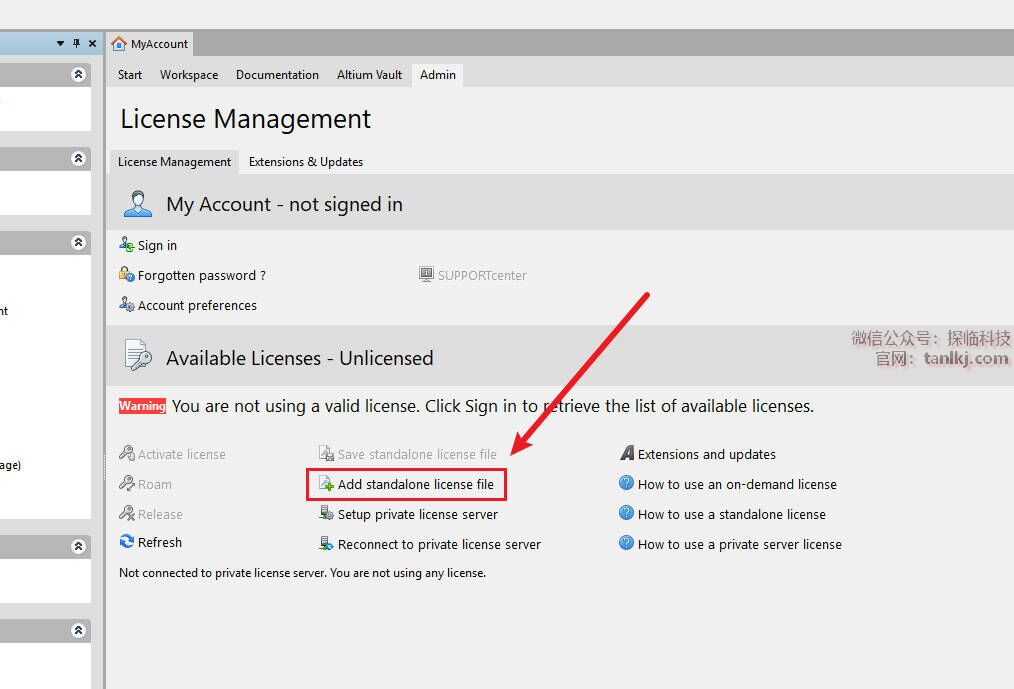Click the Save standalone license file icon
The height and width of the screenshot is (689, 1014).
click(x=327, y=454)
